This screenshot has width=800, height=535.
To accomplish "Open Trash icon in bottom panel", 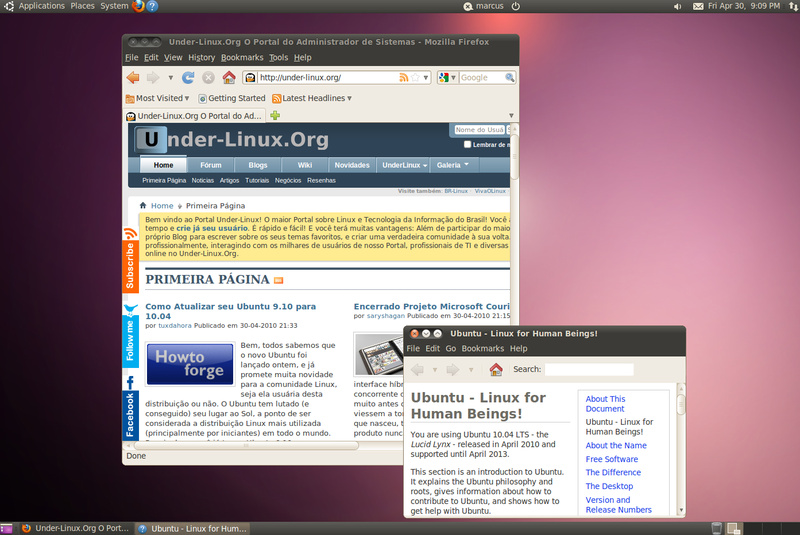I will tap(716, 528).
